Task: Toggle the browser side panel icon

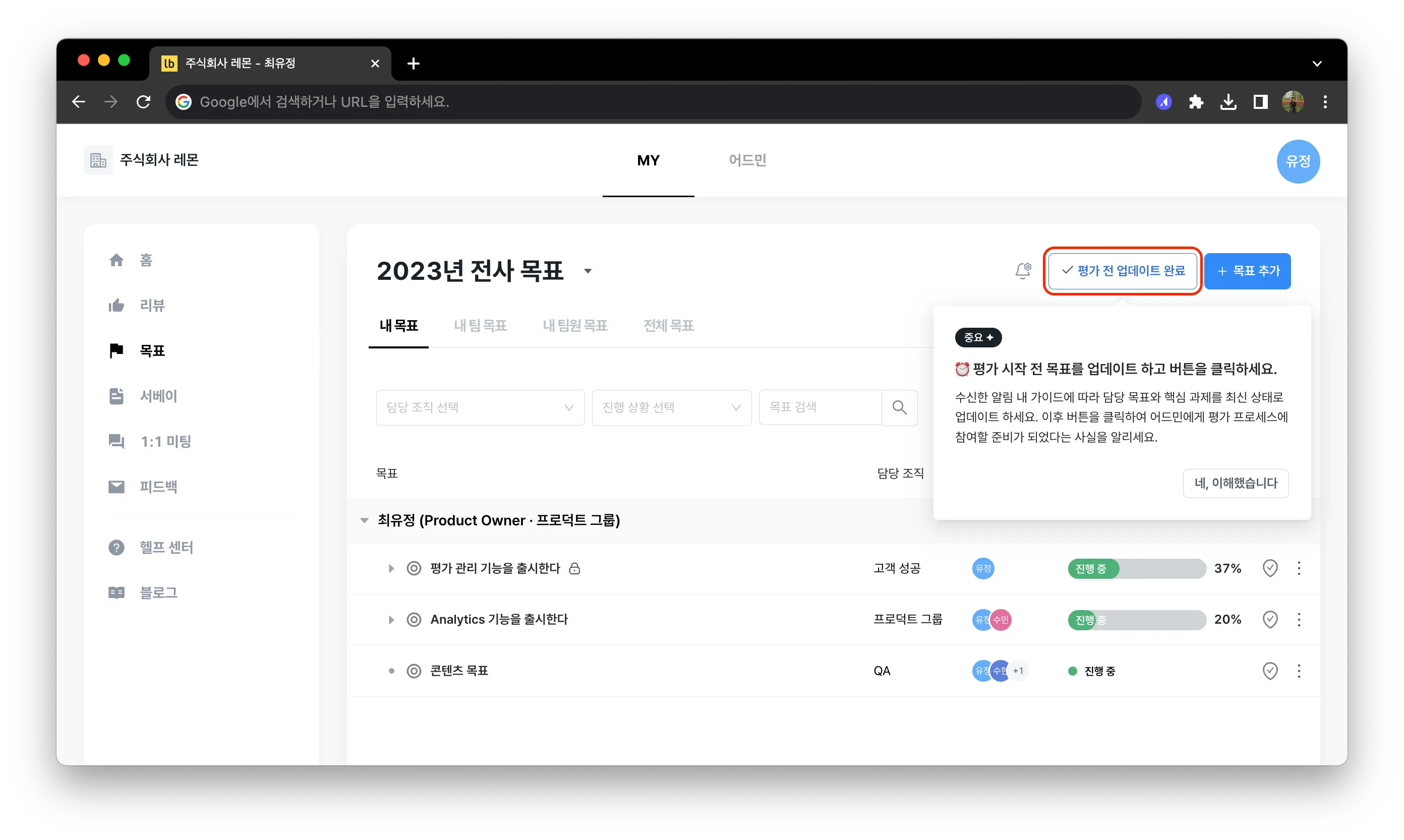Action: click(1260, 102)
